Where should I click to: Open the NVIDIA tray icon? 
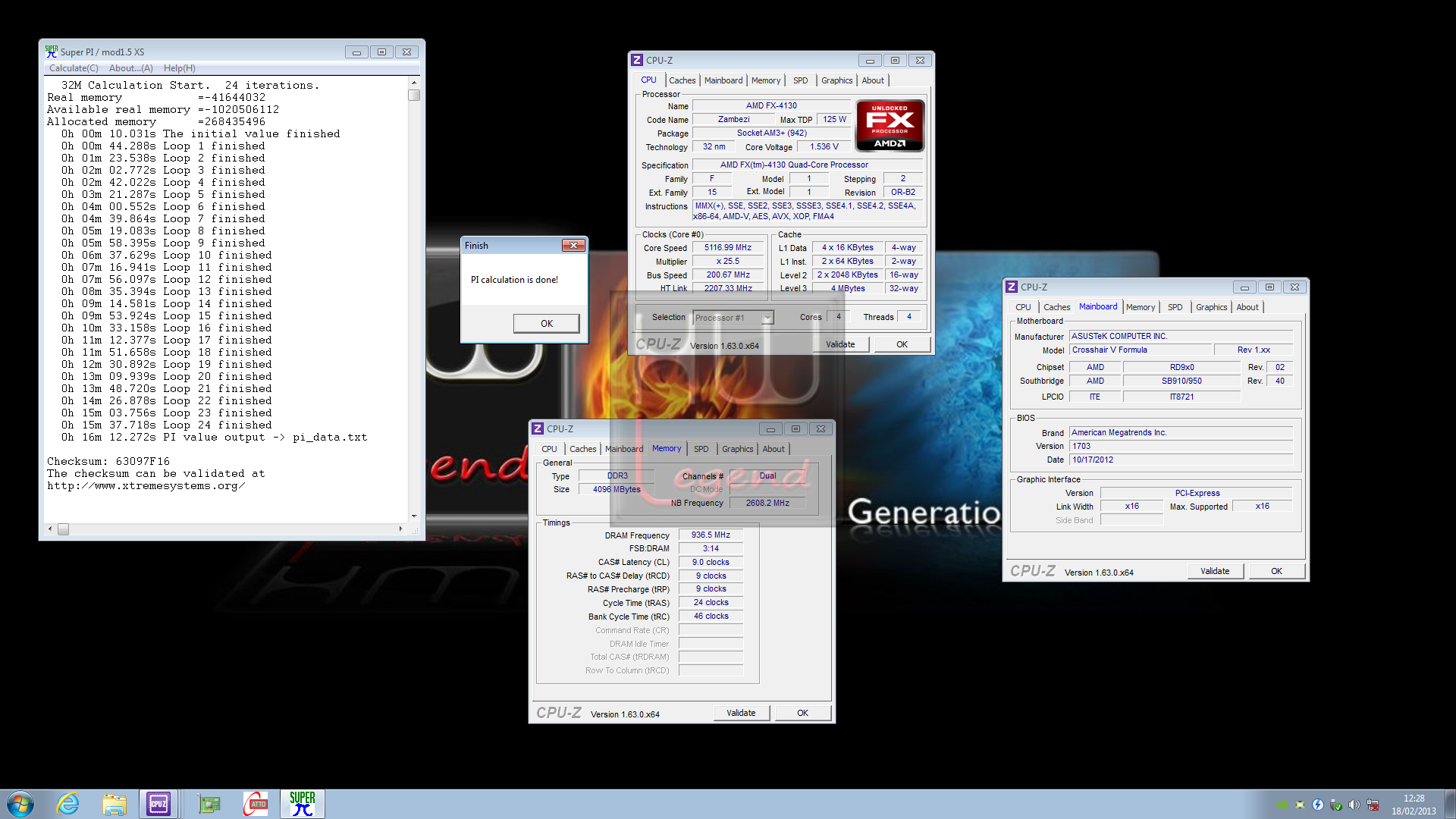click(1282, 805)
